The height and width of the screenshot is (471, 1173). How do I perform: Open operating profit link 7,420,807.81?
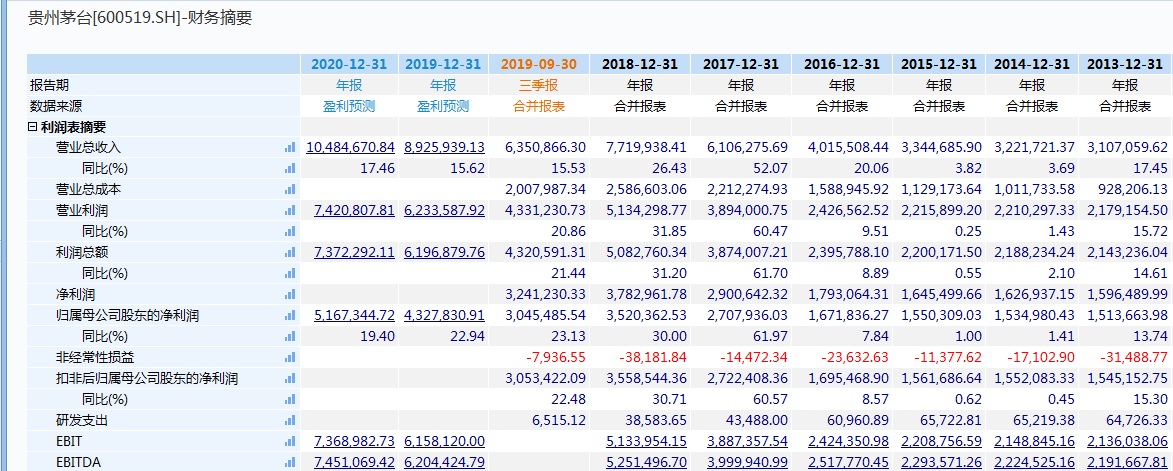(355, 211)
